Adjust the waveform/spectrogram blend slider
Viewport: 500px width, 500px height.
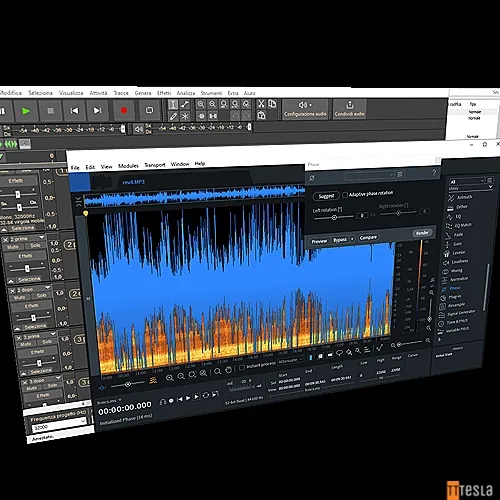coord(128,385)
